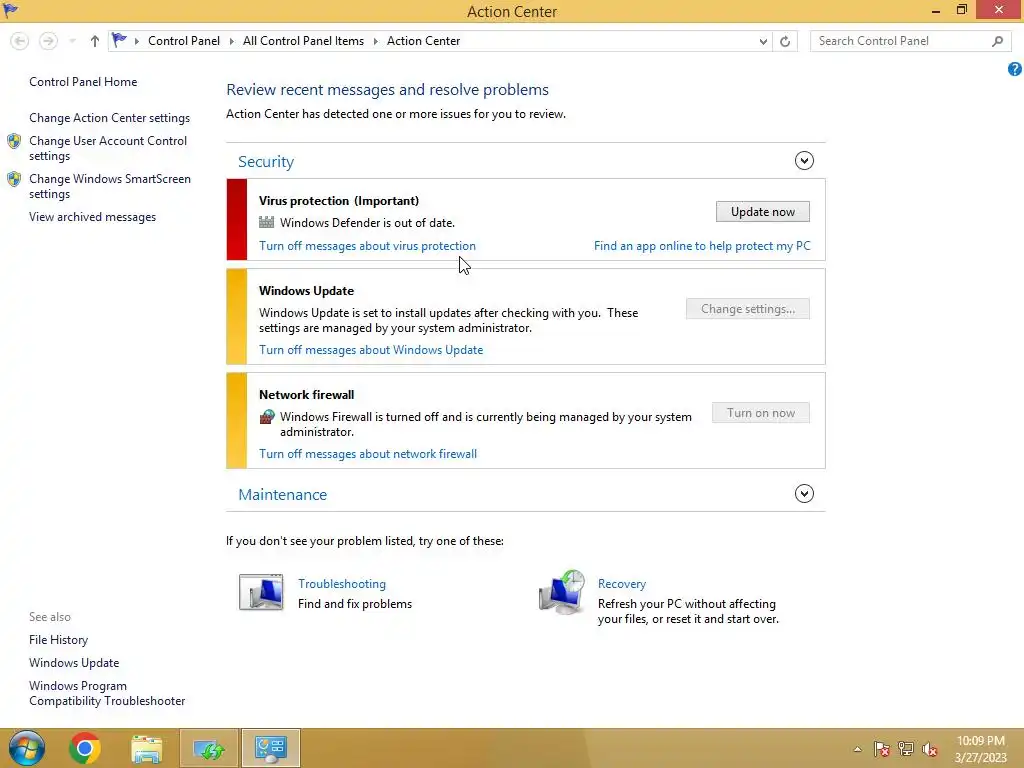Viewport: 1024px width, 768px height.
Task: Go up one level with Up arrow
Action: click(95, 41)
